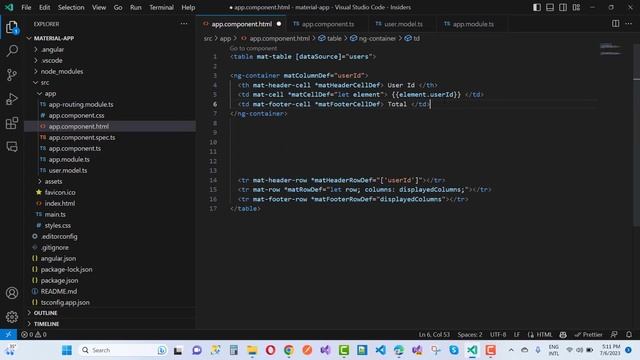Image resolution: width=640 pixels, height=360 pixels.
Task: Click the editor vertical scrollbar
Action: 636,135
